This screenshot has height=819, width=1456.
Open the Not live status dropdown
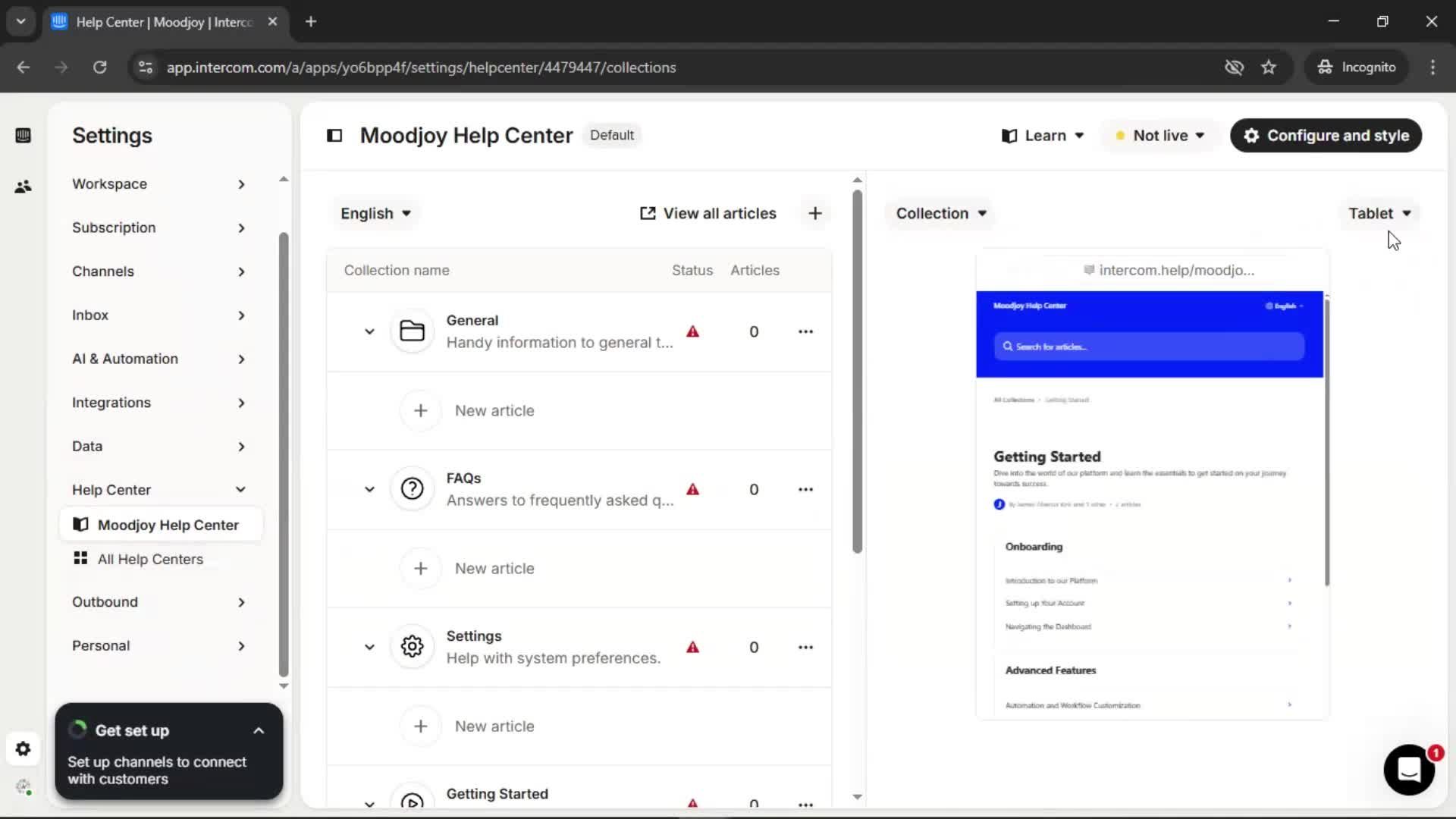[x=1159, y=135]
